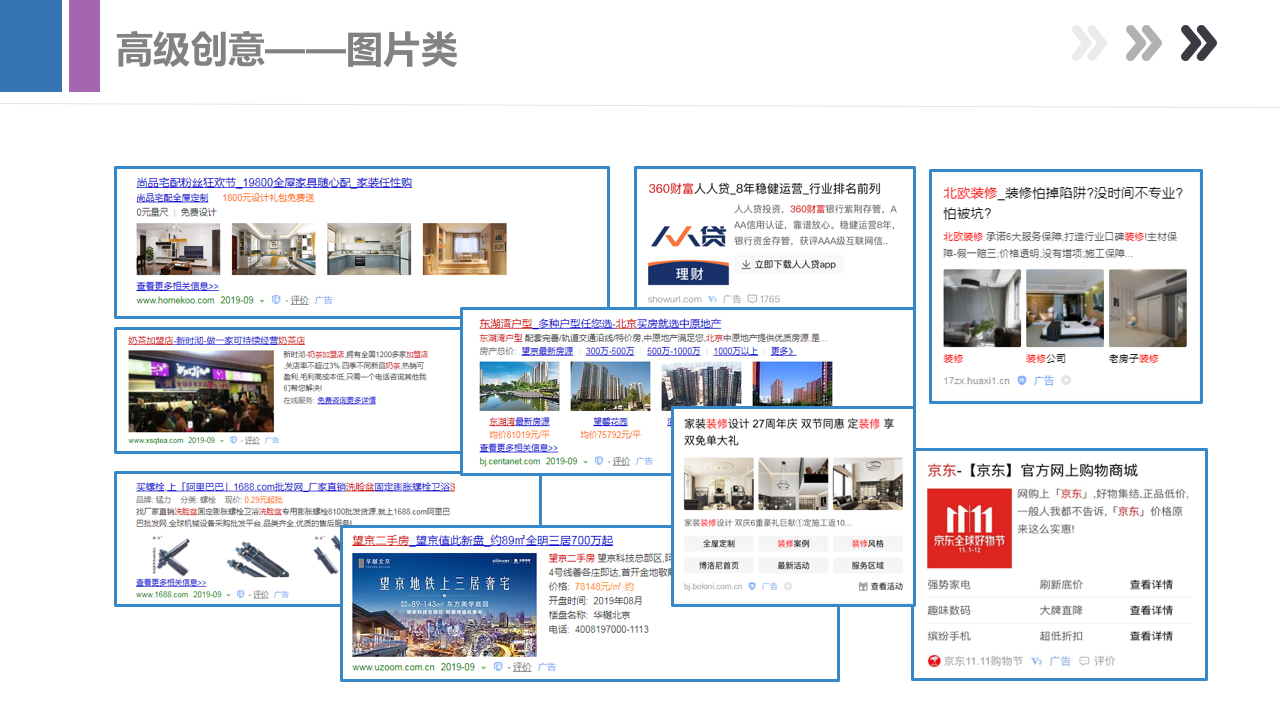Open the tatami room photo in homekoo ad
1280x720 pixels.
pyautogui.click(x=464, y=249)
